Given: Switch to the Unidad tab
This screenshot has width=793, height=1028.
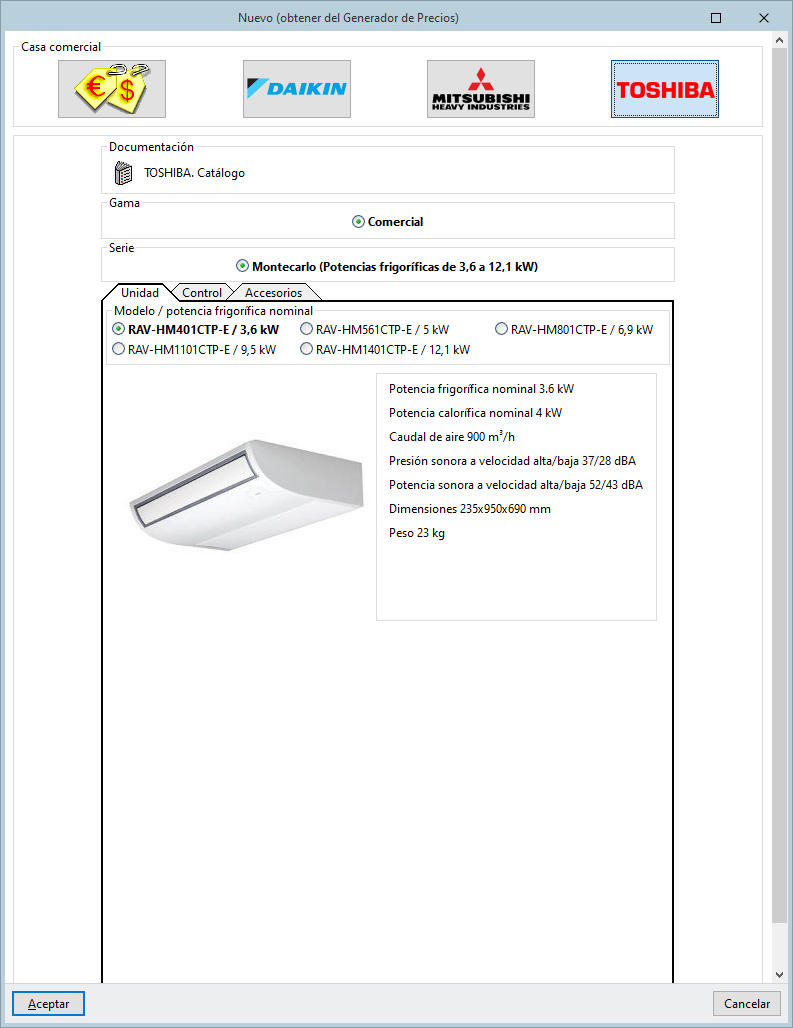Looking at the screenshot, I should [x=140, y=292].
